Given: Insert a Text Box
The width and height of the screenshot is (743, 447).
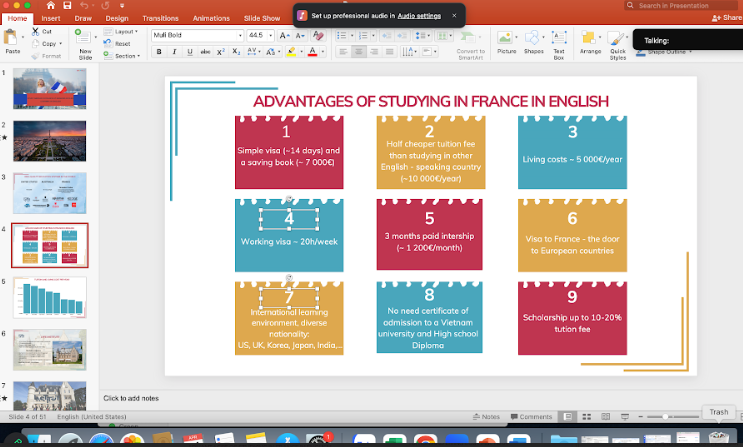Looking at the screenshot, I should 560,38.
